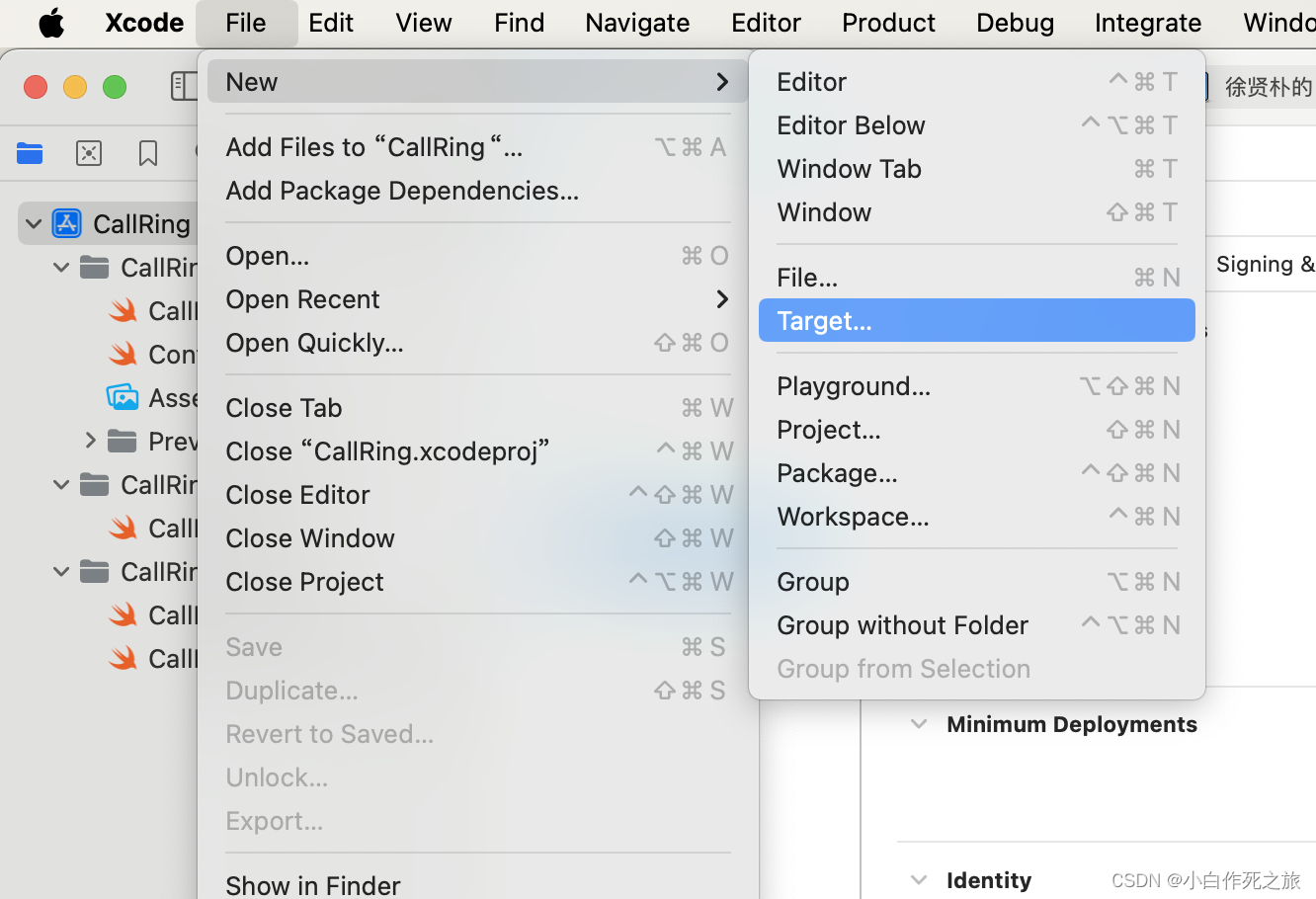Choose File... from the New submenu

977,278
